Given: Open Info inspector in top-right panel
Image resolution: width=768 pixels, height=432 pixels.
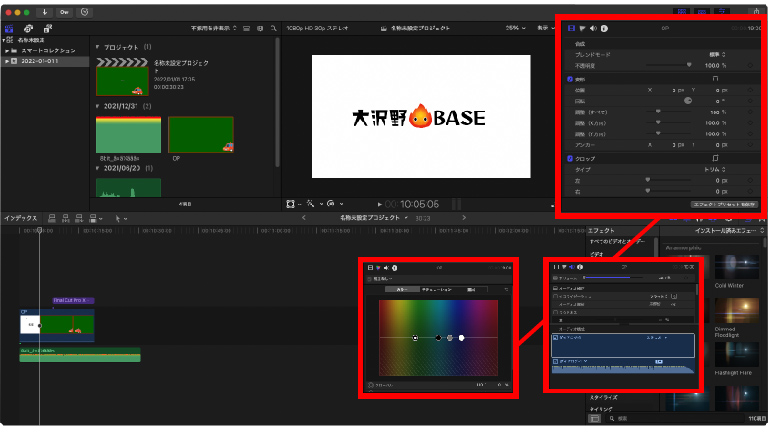Looking at the screenshot, I should point(604,28).
